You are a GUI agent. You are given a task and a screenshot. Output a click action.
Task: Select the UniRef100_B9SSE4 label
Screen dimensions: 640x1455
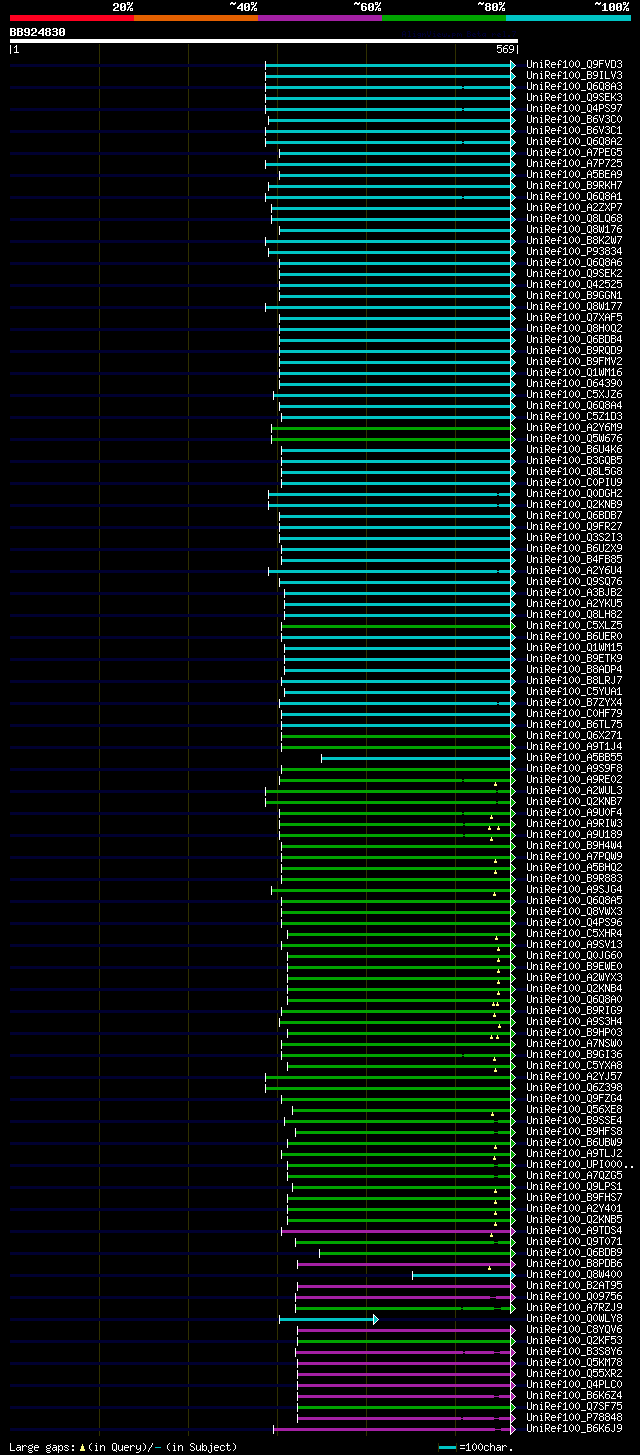pyautogui.click(x=574, y=1121)
